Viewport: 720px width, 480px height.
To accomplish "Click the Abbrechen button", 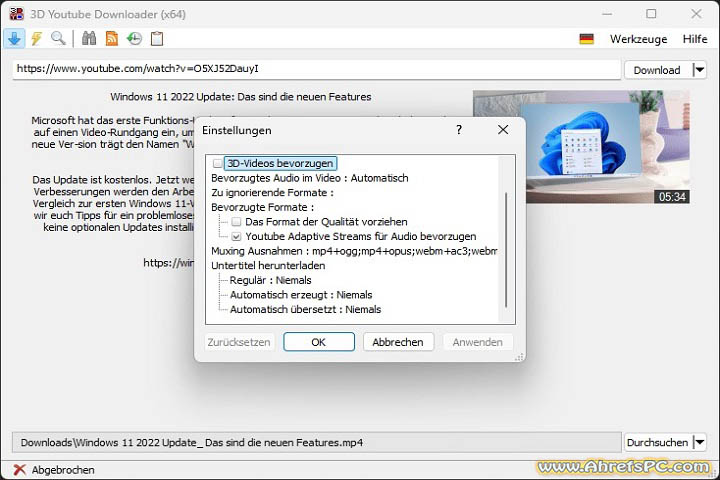I will pos(398,342).
